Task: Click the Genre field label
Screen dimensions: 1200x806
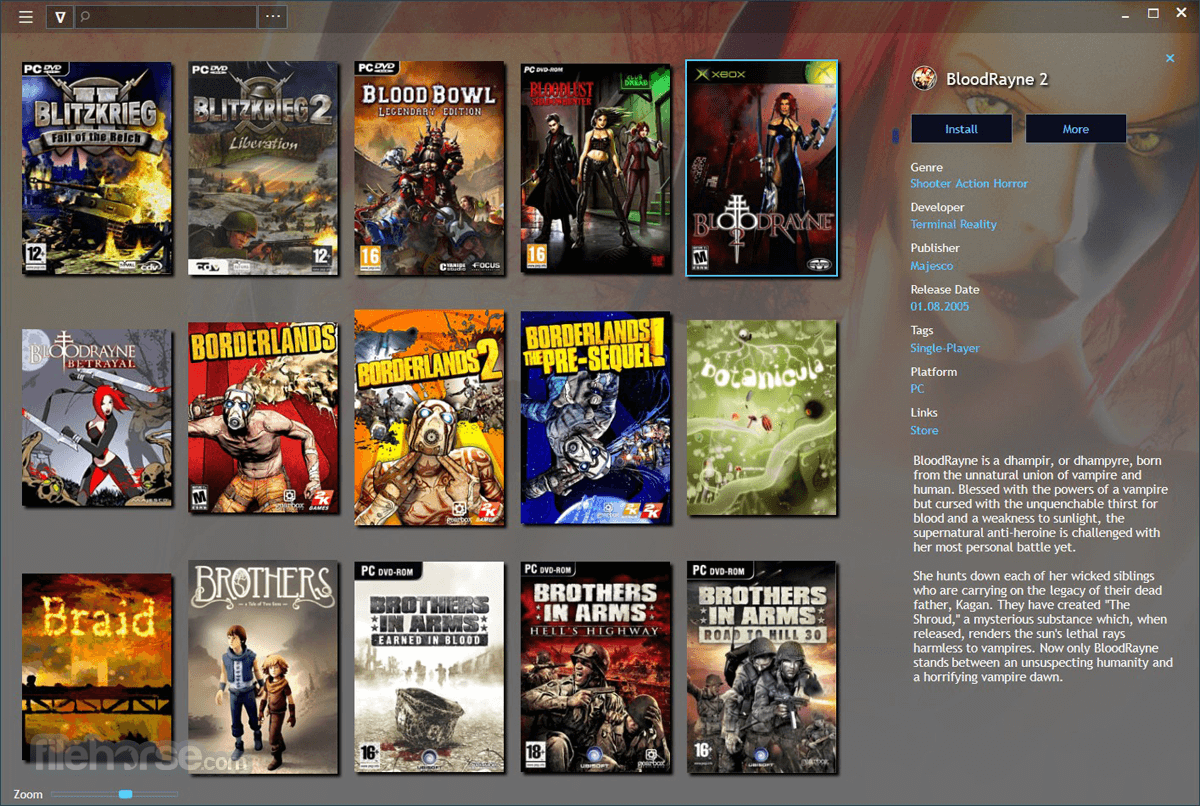Action: pos(926,167)
